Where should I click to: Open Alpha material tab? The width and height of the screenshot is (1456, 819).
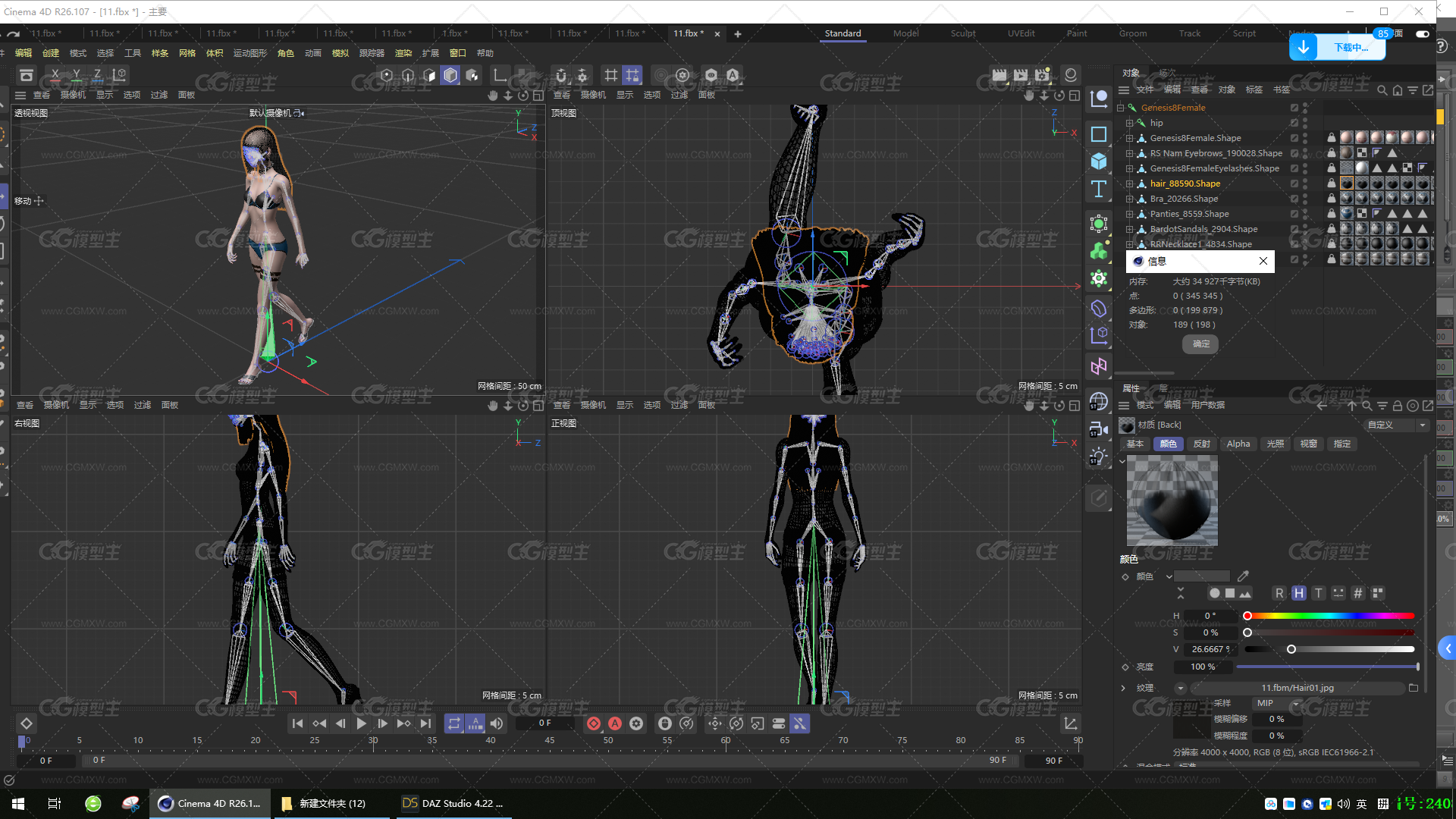coord(1238,444)
